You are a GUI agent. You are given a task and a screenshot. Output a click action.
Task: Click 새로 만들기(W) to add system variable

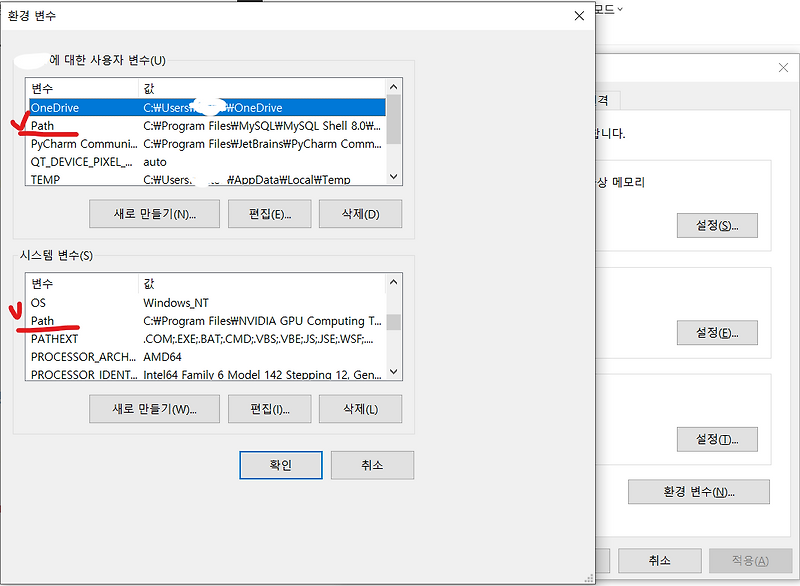tap(154, 408)
